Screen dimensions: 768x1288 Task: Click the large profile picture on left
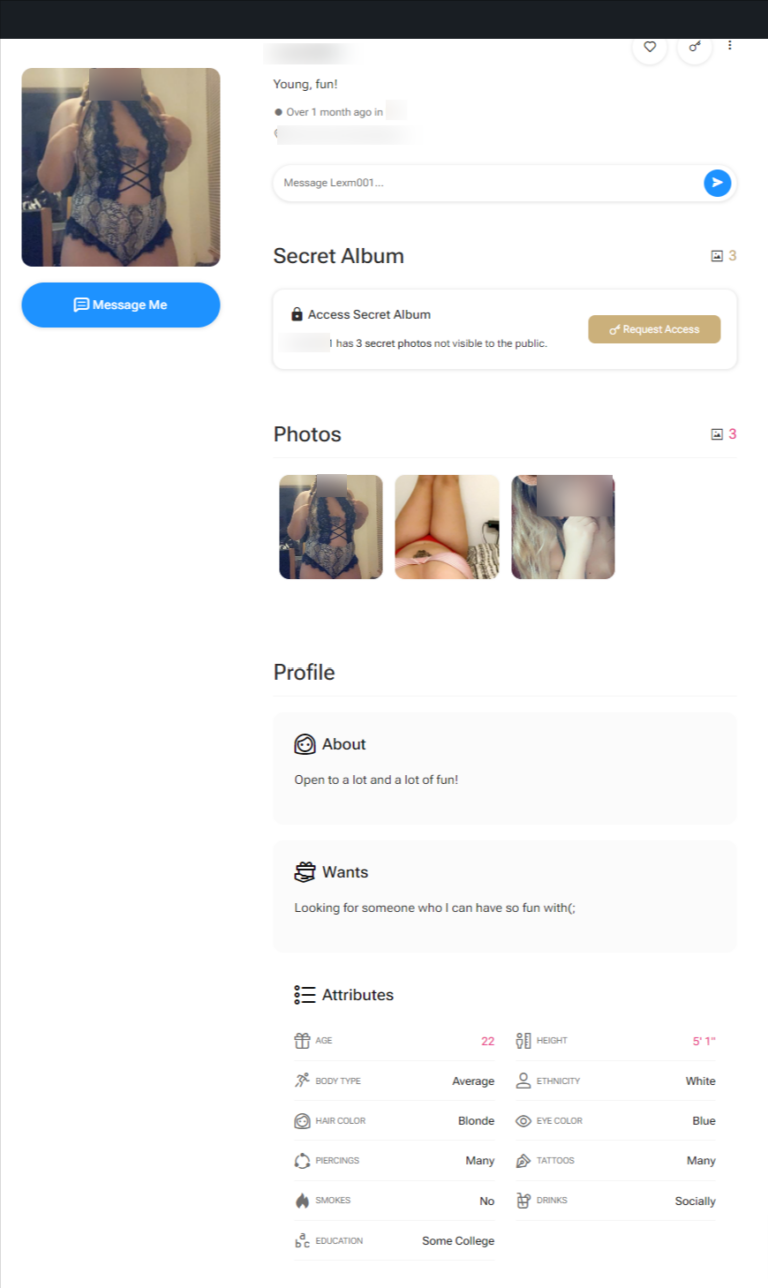click(x=121, y=167)
